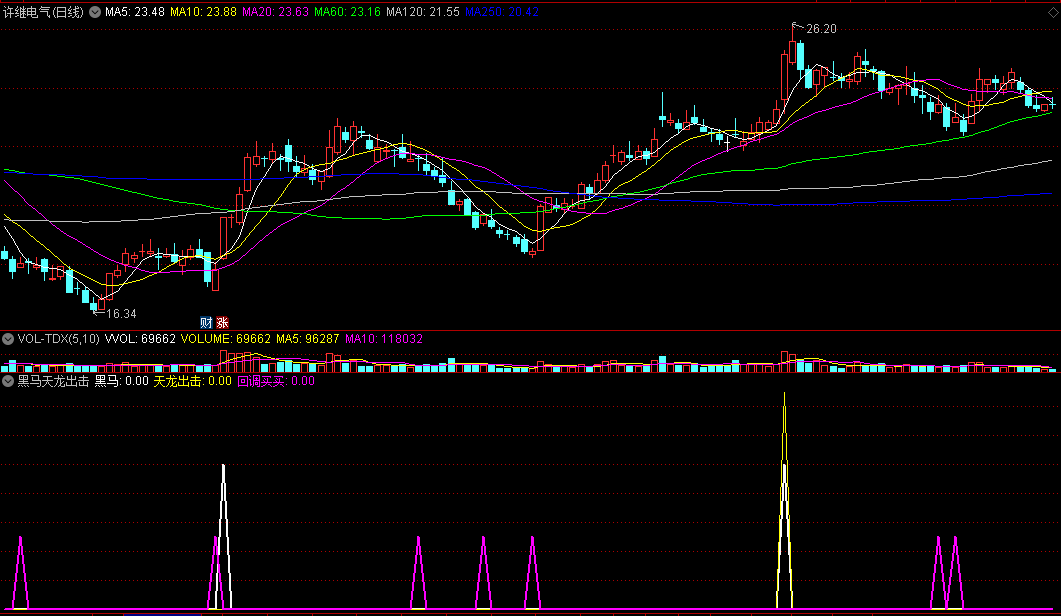
Task: Click the diamond icon at top right corner
Action: 1053,12
